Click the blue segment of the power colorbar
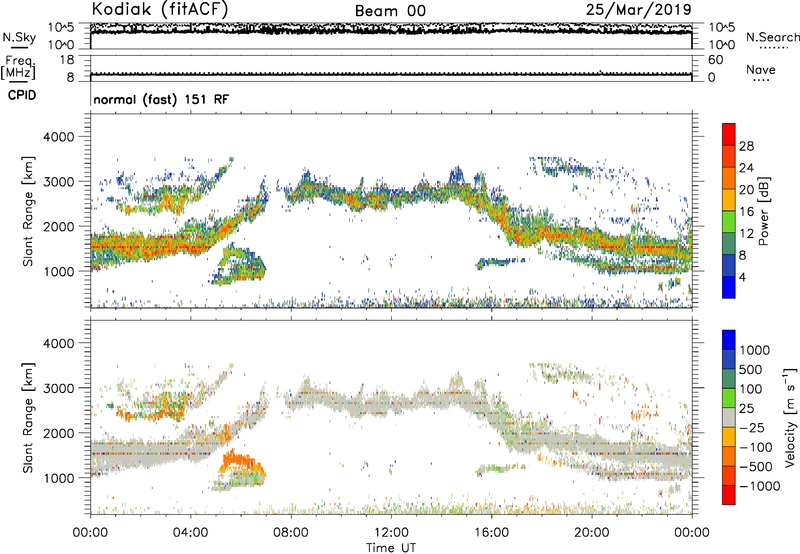The image size is (800, 554). pos(729,287)
